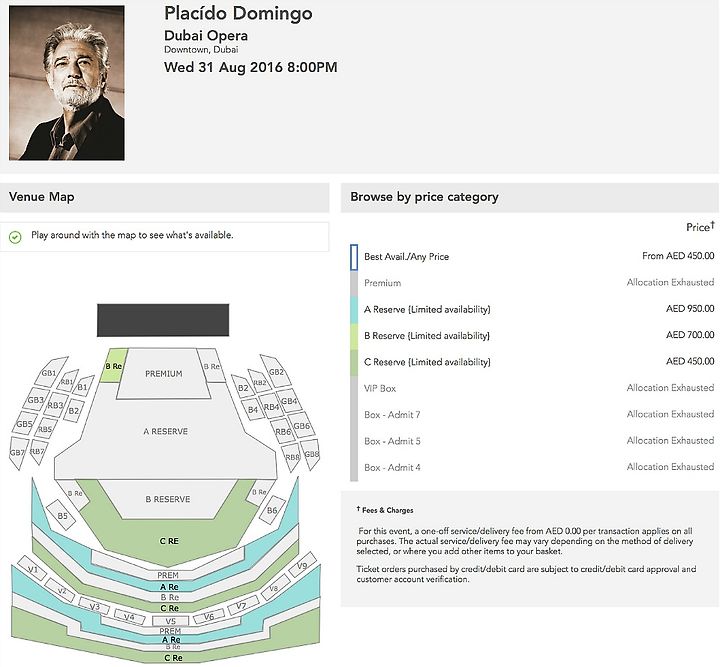720x667 pixels.
Task: Select B Reserve AED 700.00 category
Action: 532,336
